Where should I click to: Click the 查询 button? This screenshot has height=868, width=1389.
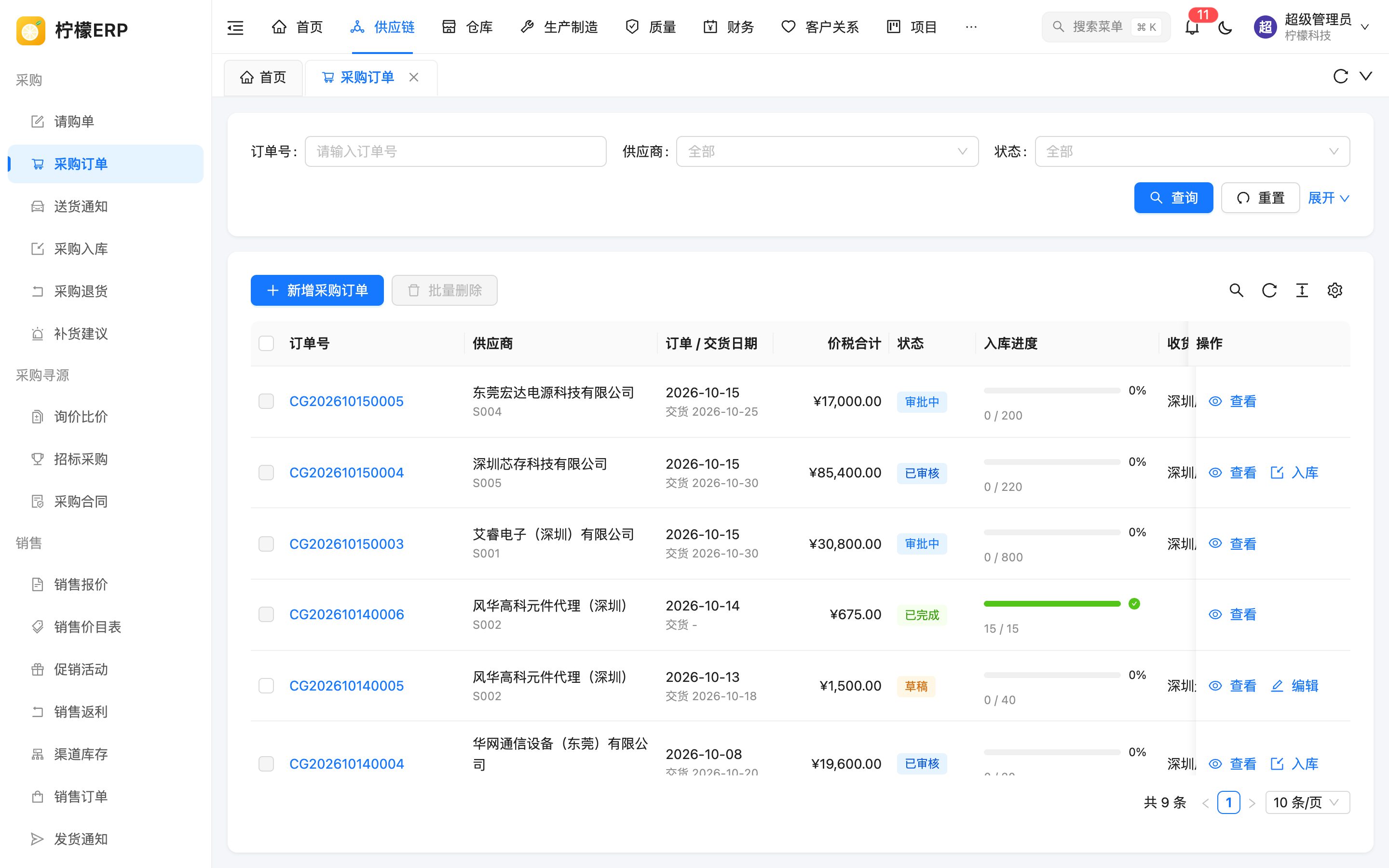coord(1174,198)
